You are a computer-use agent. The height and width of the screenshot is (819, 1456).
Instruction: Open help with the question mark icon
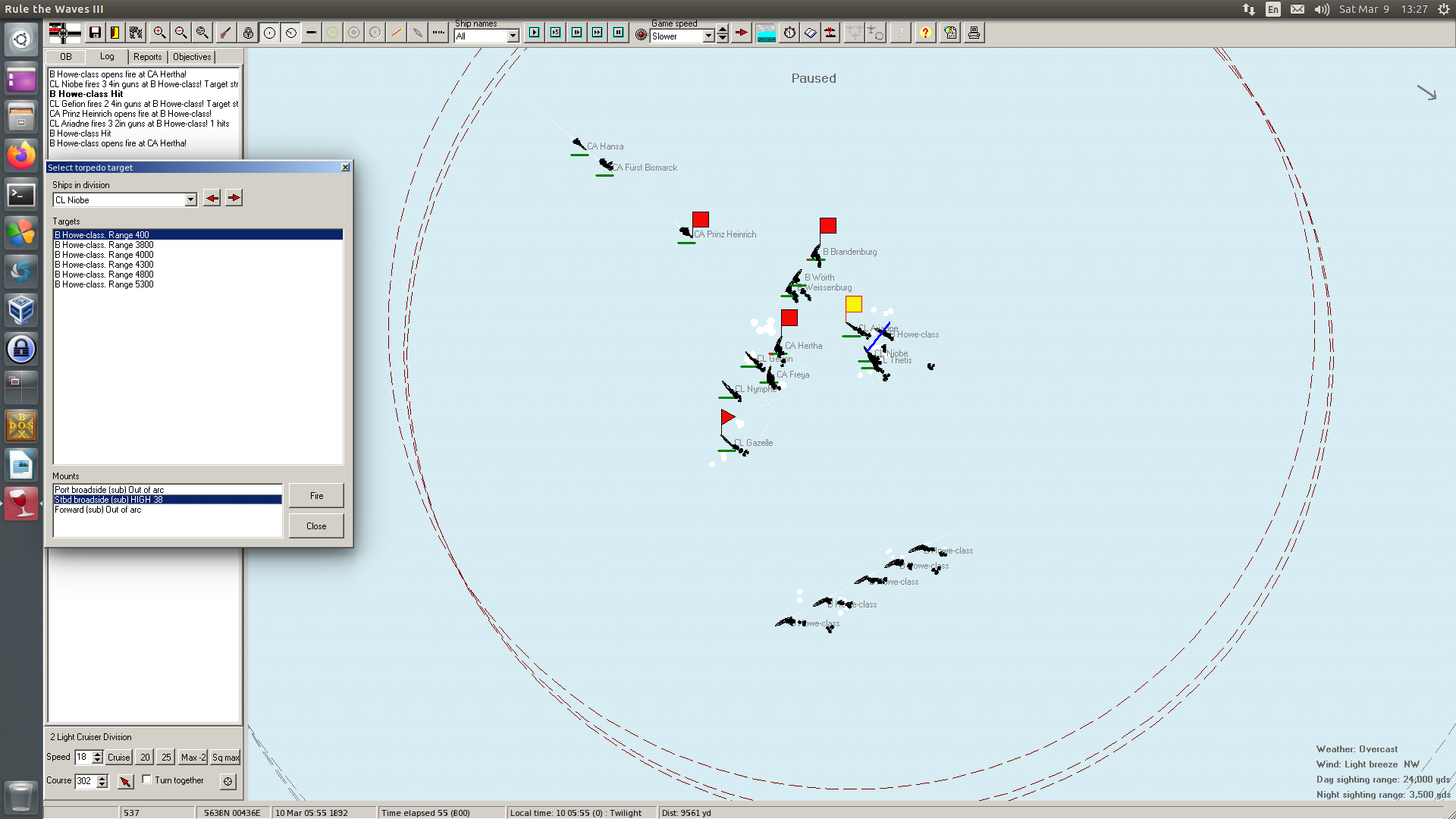click(x=925, y=33)
